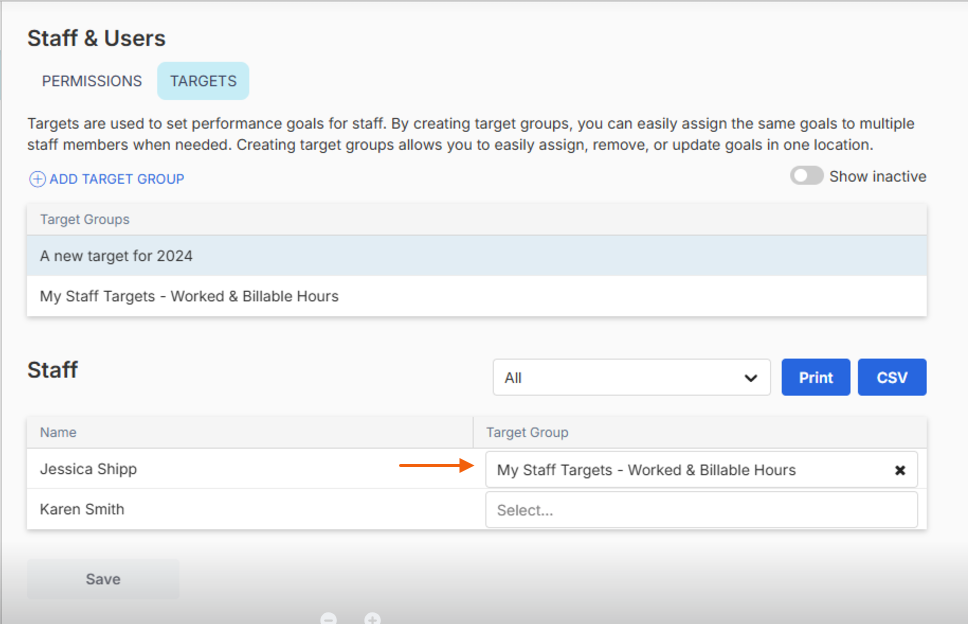This screenshot has width=968, height=624.
Task: Export staff list with CSV button
Action: click(892, 377)
